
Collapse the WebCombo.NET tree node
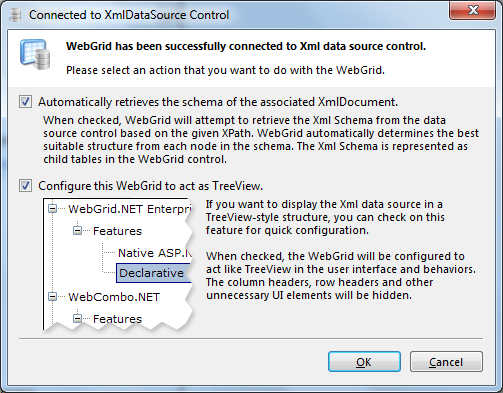click(x=52, y=297)
